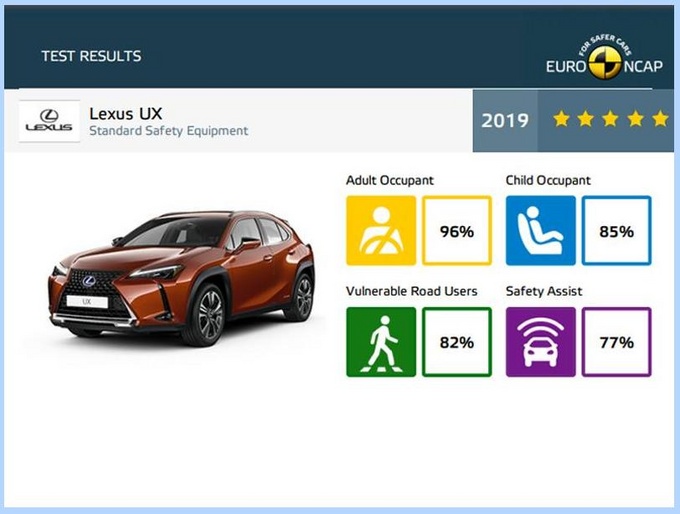
Task: Click the 2019 year badge
Action: coord(505,121)
